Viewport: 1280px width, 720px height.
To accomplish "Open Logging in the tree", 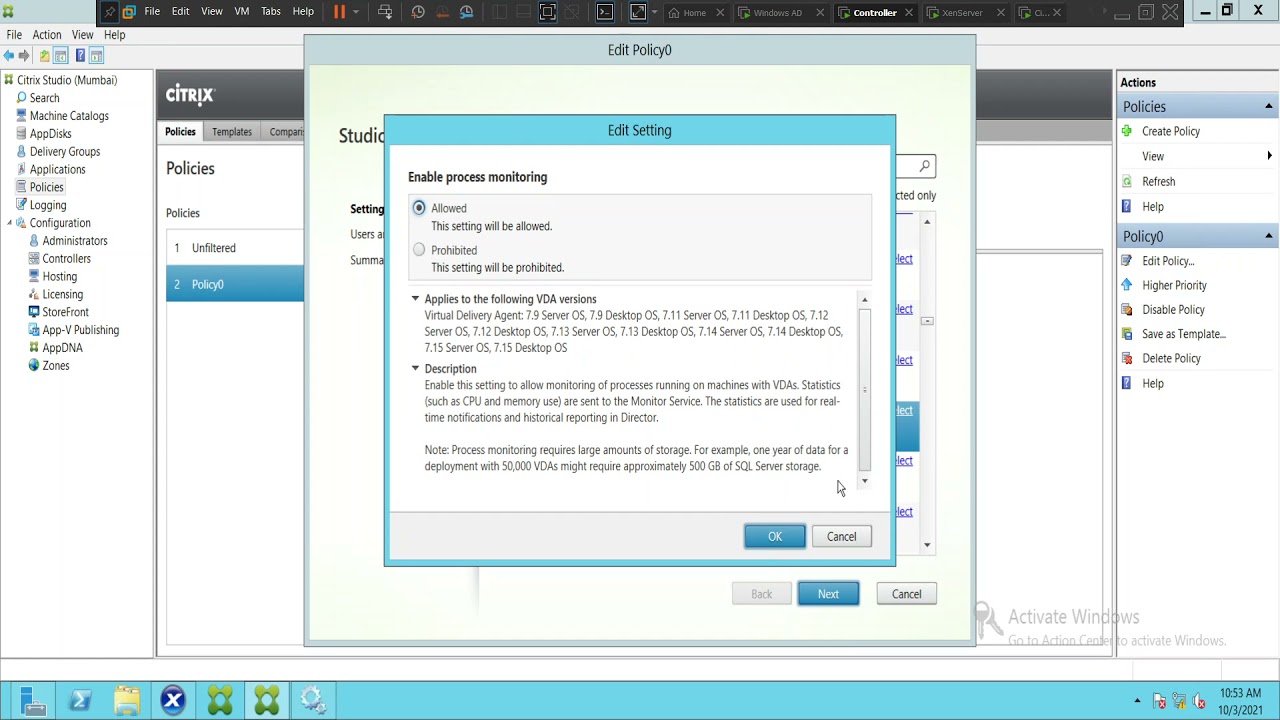I will [48, 205].
